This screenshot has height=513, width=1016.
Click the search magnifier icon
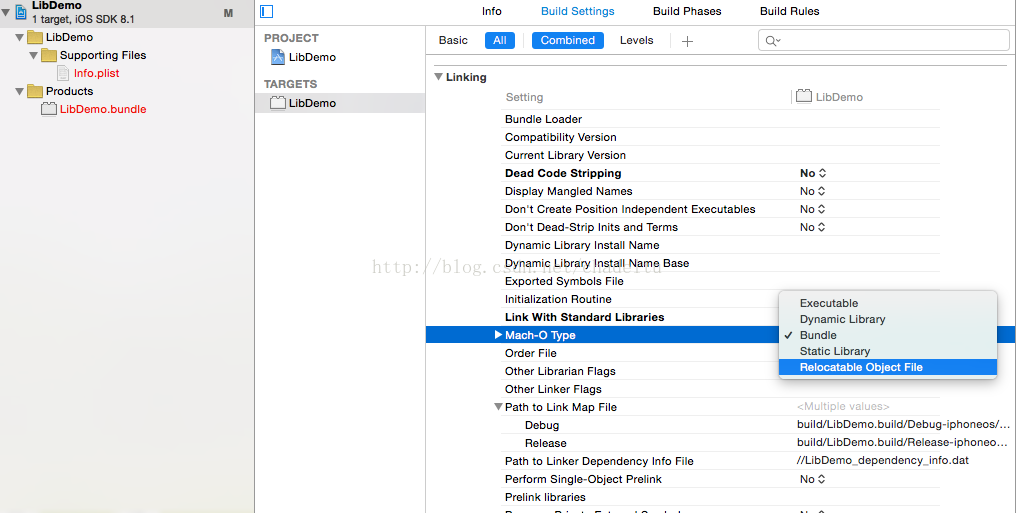[x=772, y=41]
